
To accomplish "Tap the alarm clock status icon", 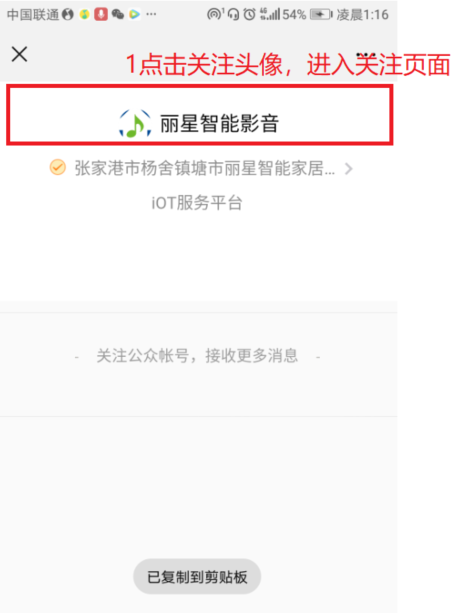I will tap(249, 15).
